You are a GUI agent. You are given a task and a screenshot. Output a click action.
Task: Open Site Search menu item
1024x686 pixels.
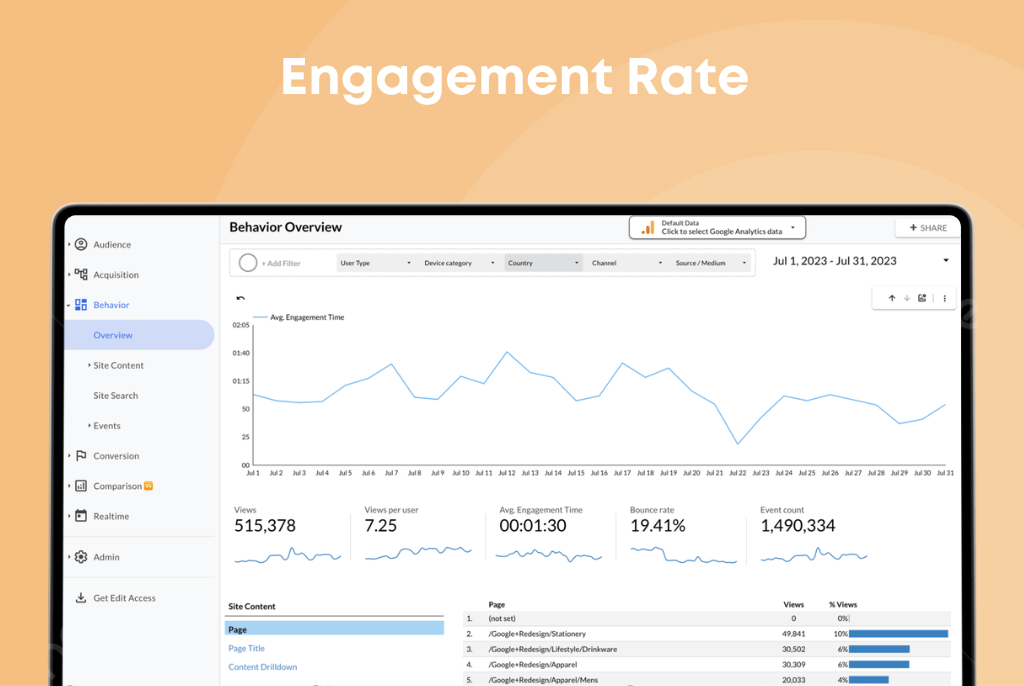pyautogui.click(x=116, y=395)
